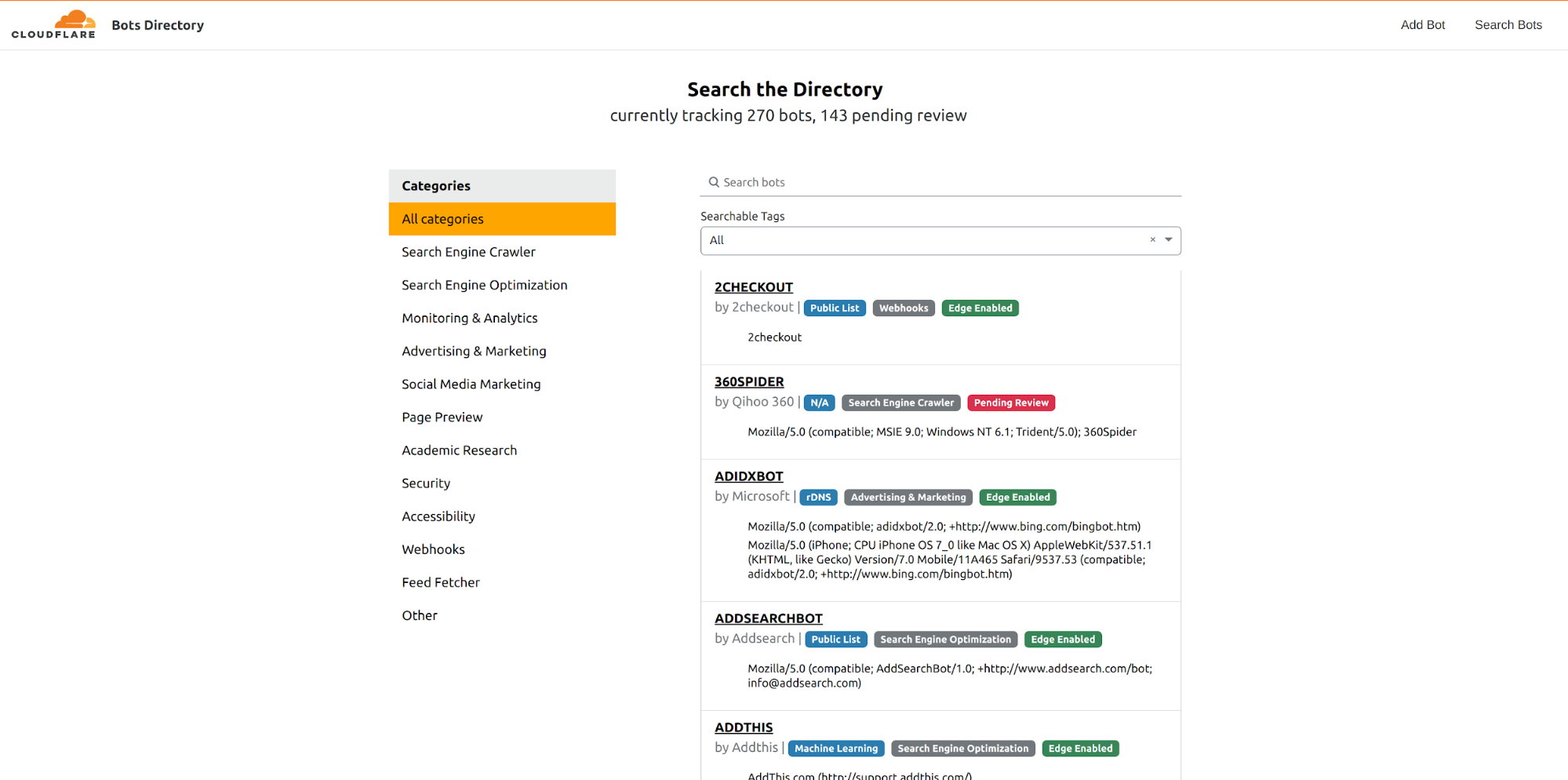This screenshot has width=1568, height=780.
Task: Click the '2checkout' user agent text
Action: pos(774,337)
